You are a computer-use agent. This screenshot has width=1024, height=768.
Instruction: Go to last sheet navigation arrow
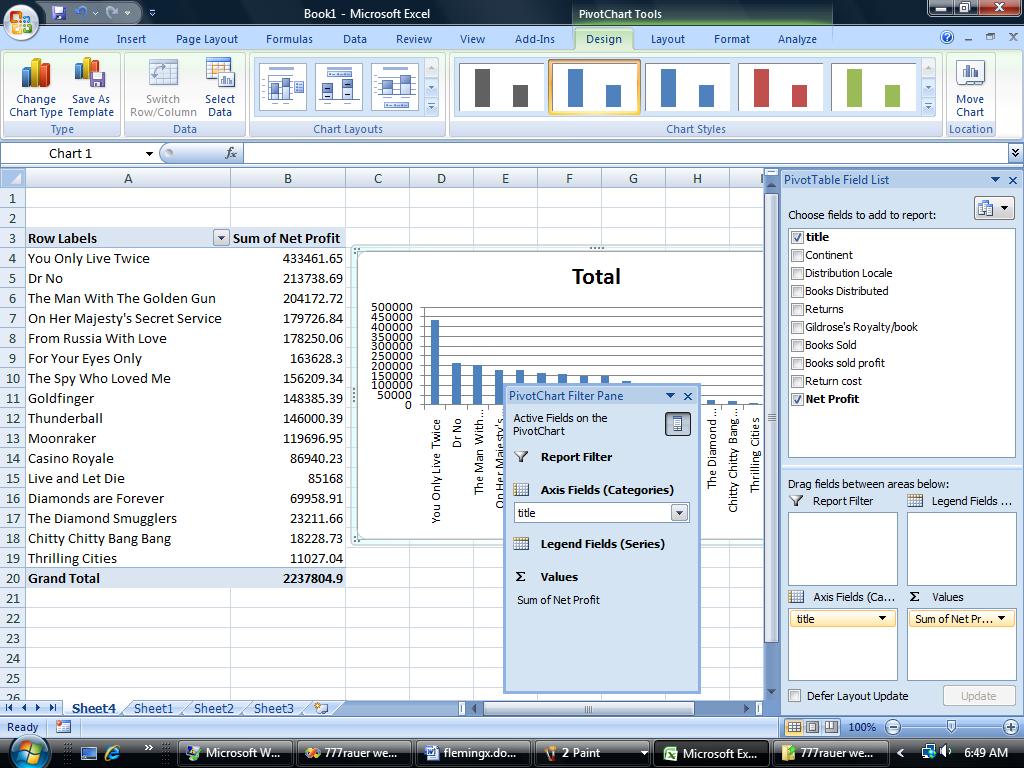(x=52, y=707)
